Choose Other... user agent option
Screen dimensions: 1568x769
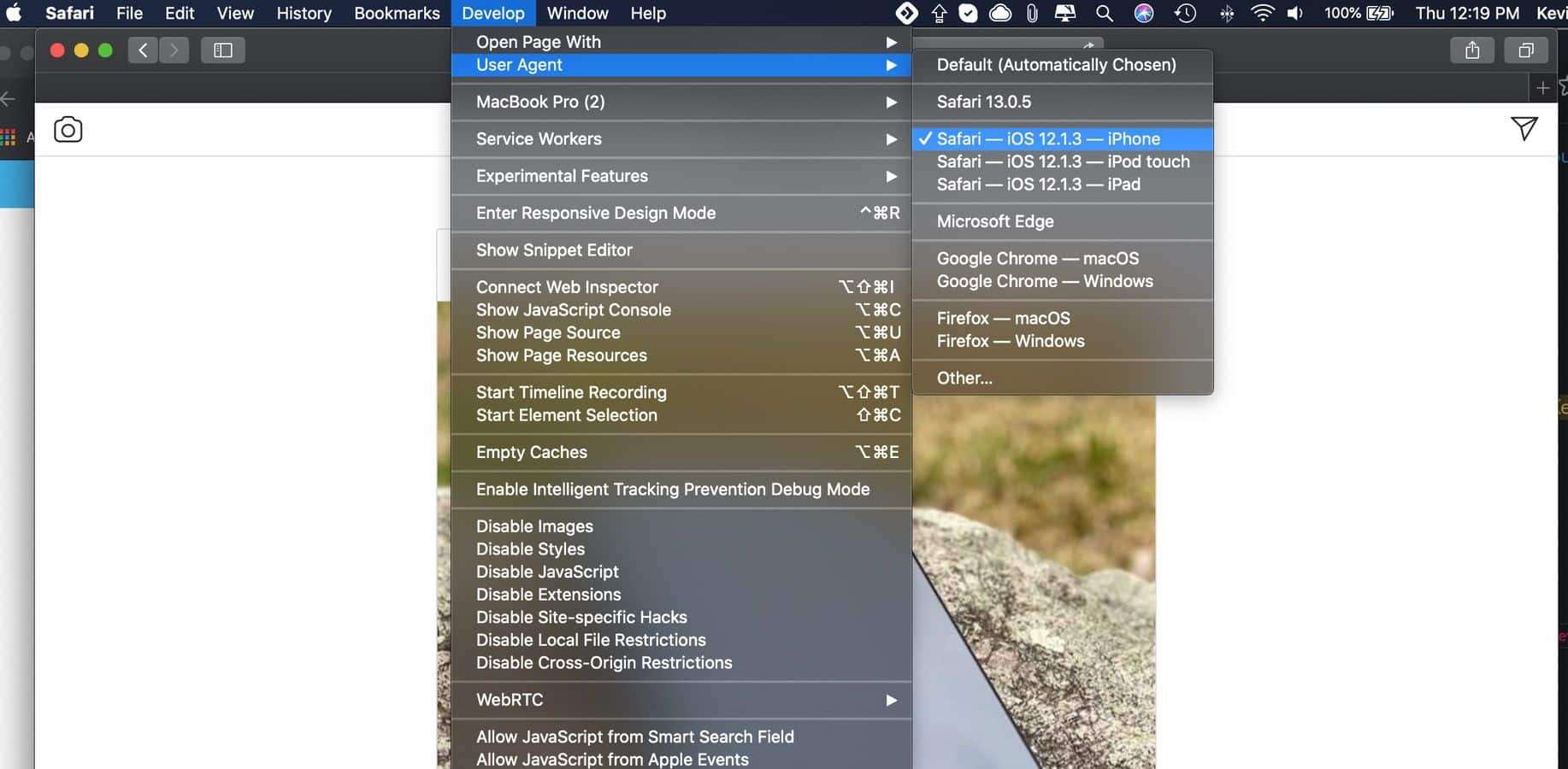[1063, 378]
